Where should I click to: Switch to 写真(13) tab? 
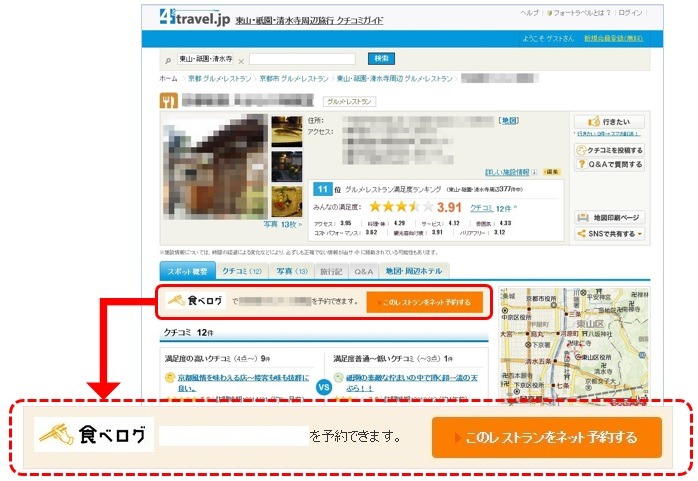coord(292,271)
